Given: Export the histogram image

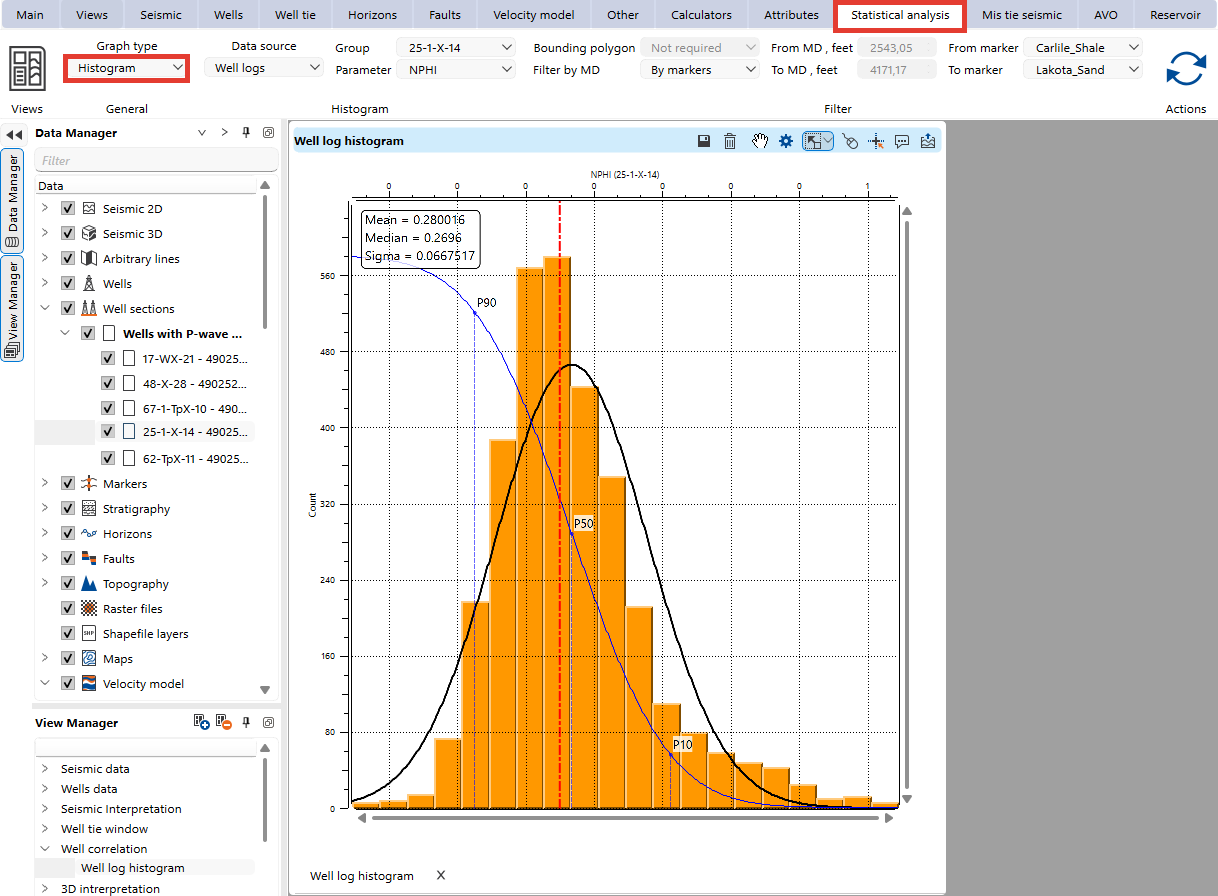Looking at the screenshot, I should point(927,140).
